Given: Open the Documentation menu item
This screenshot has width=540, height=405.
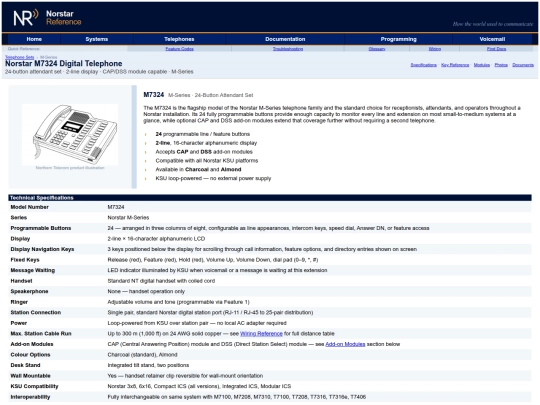Looking at the screenshot, I should click(285, 39).
